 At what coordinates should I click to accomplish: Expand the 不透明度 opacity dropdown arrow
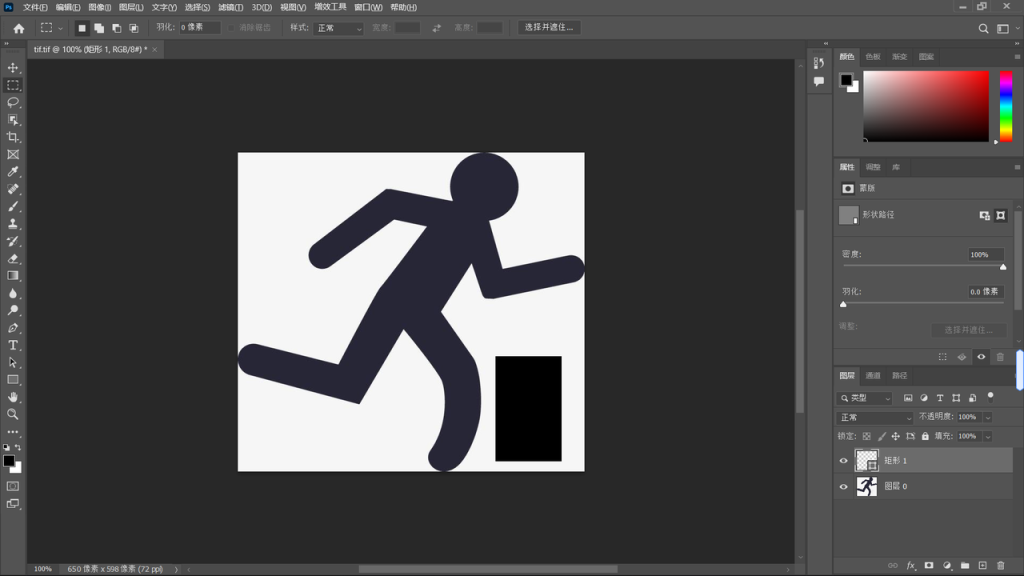click(x=988, y=417)
